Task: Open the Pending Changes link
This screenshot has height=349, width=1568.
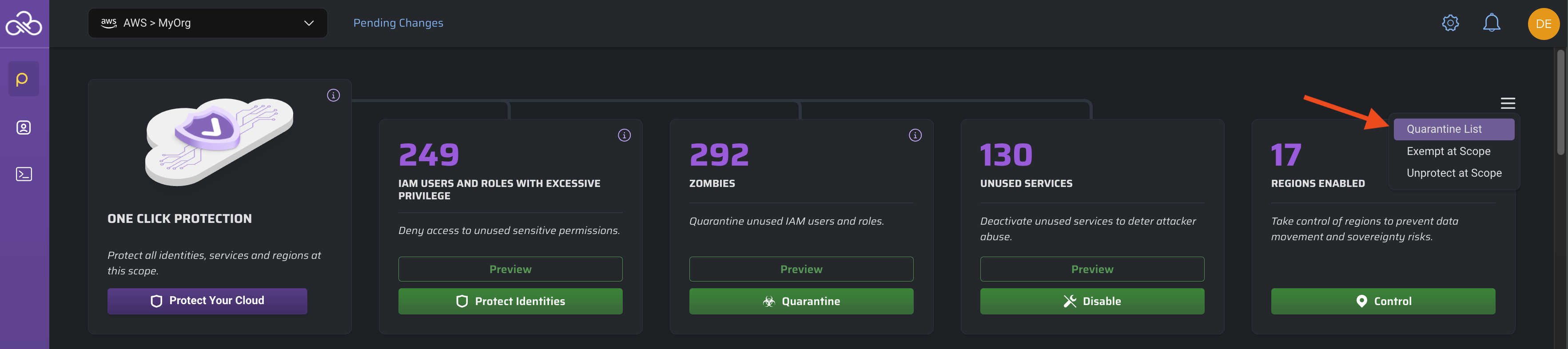Action: (398, 23)
